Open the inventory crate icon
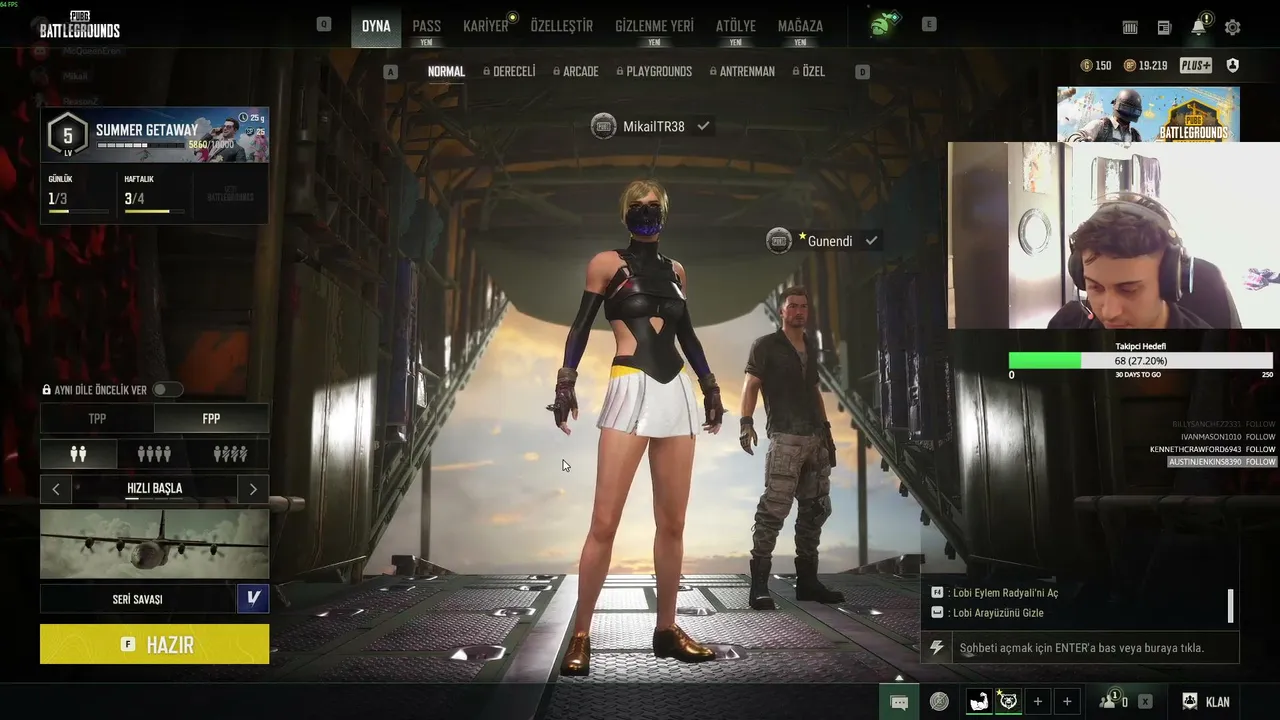This screenshot has height=720, width=1280. [x=1131, y=28]
